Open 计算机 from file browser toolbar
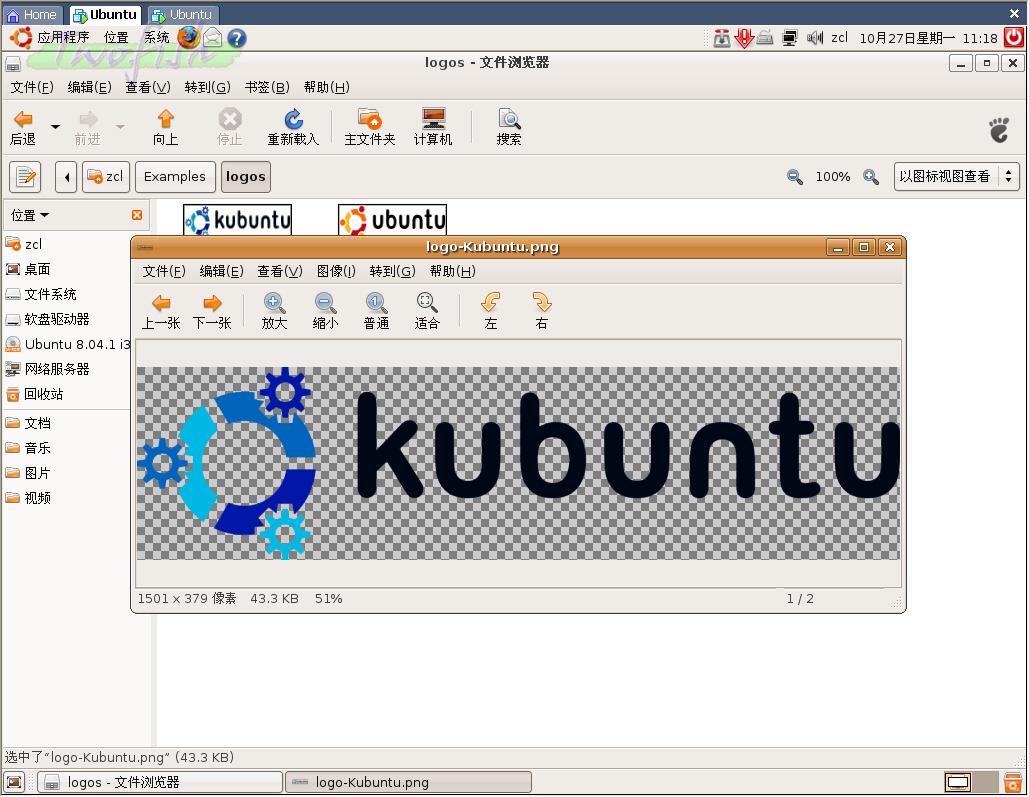 click(x=433, y=127)
